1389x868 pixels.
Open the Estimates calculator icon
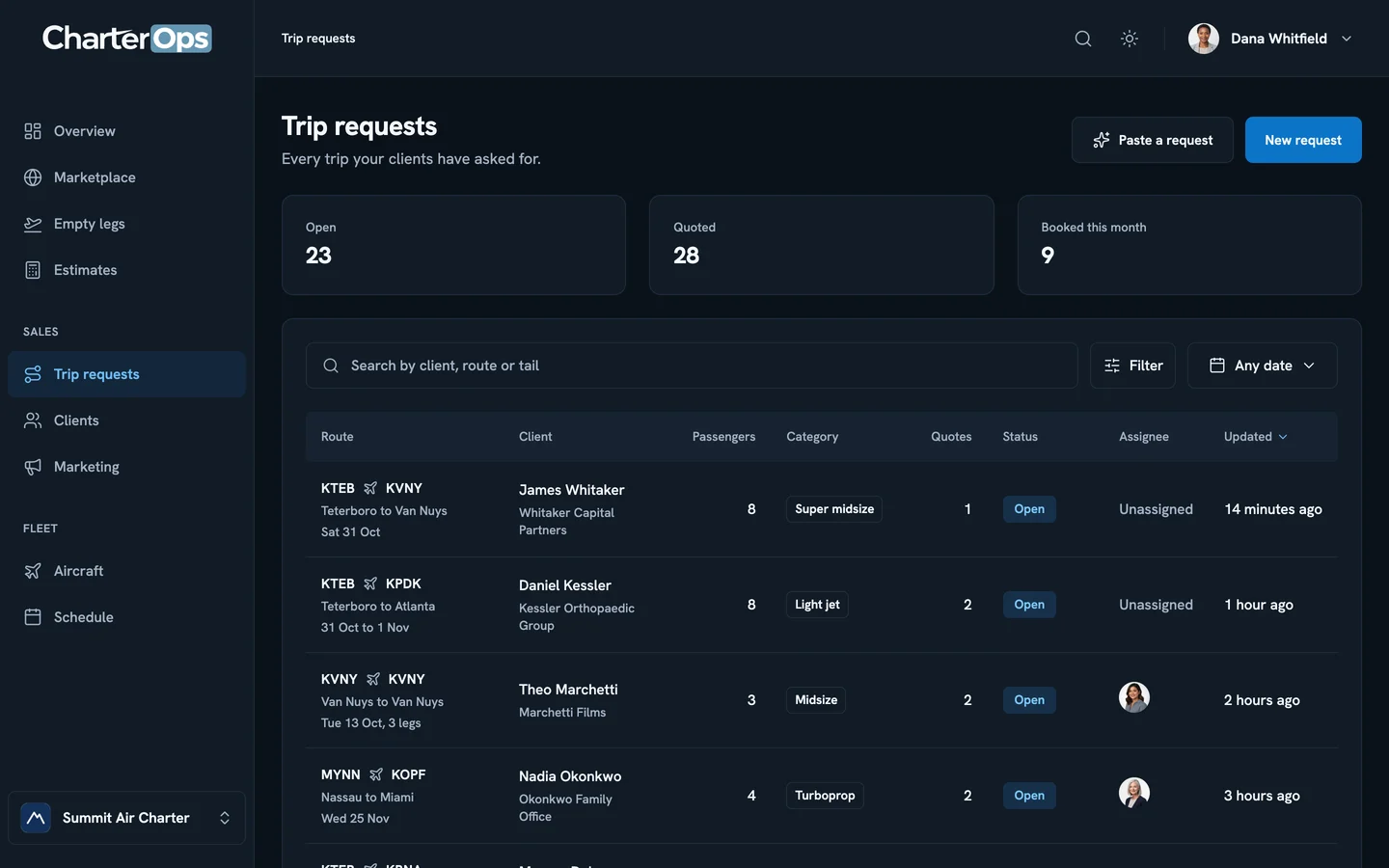pos(33,270)
